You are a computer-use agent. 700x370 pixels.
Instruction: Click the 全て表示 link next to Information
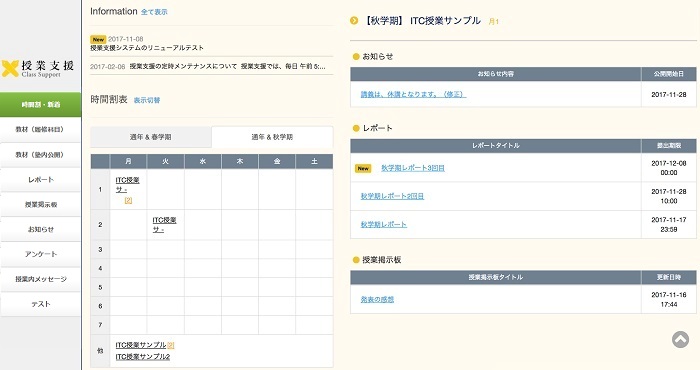coord(154,12)
